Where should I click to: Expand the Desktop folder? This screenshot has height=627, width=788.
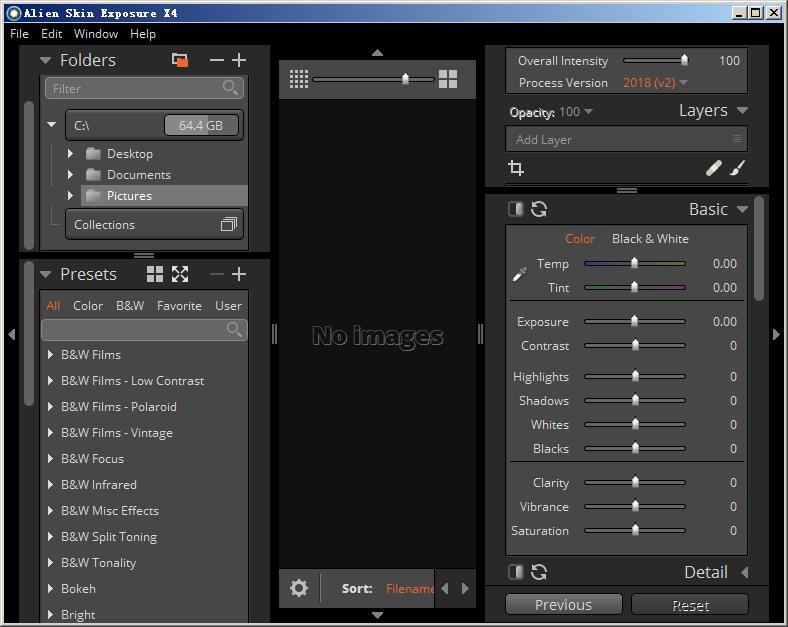coord(70,153)
